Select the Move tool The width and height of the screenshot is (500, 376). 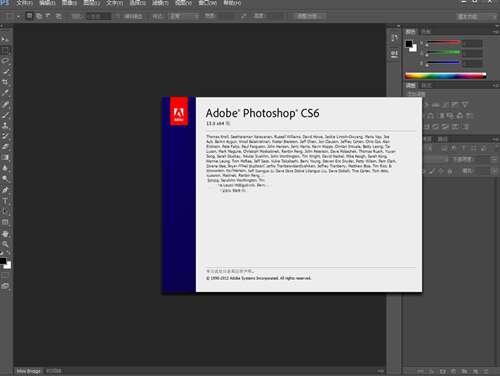coord(5,39)
